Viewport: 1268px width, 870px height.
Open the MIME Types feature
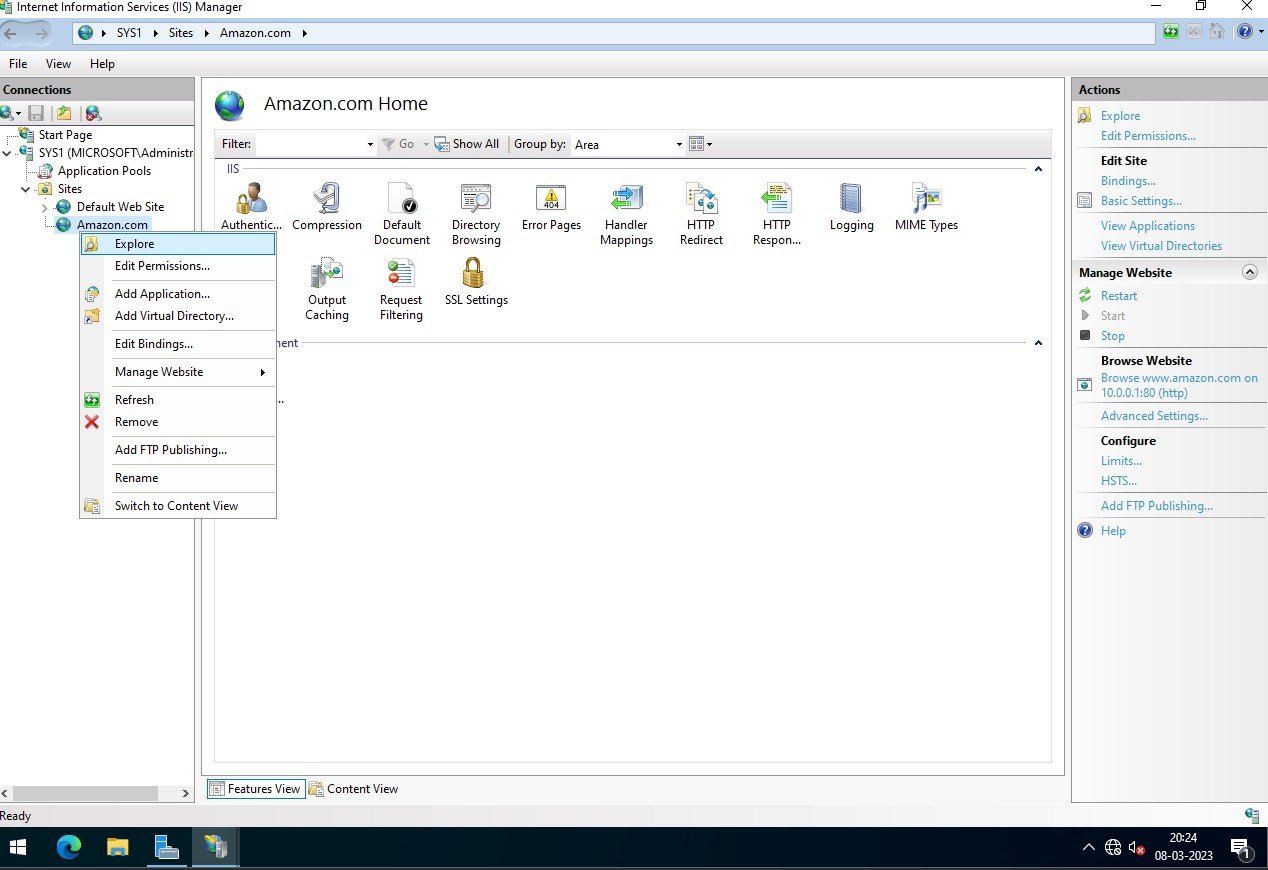[x=926, y=207]
